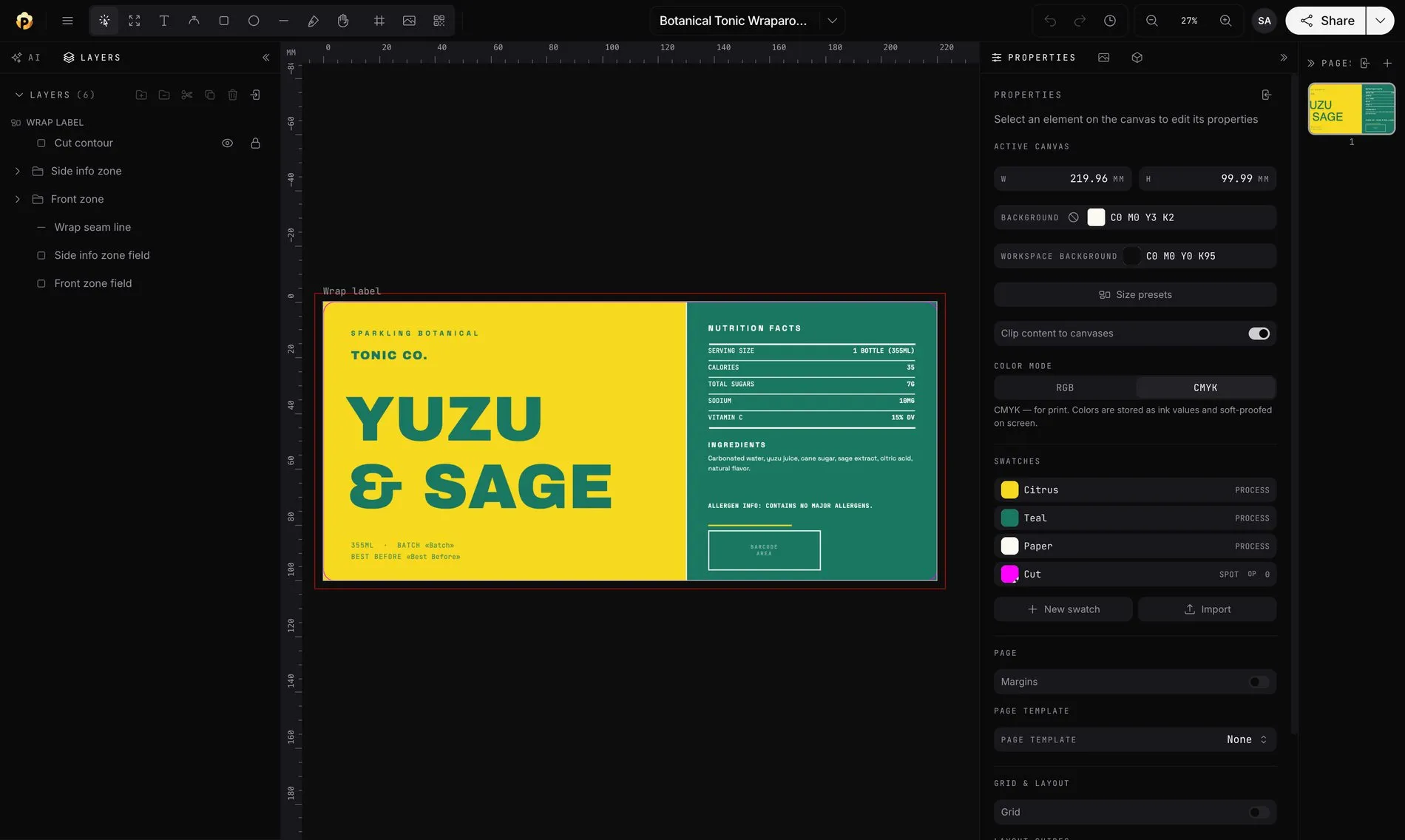Click the Undo arrow
Screen dimensions: 1405x840
(1050, 21)
